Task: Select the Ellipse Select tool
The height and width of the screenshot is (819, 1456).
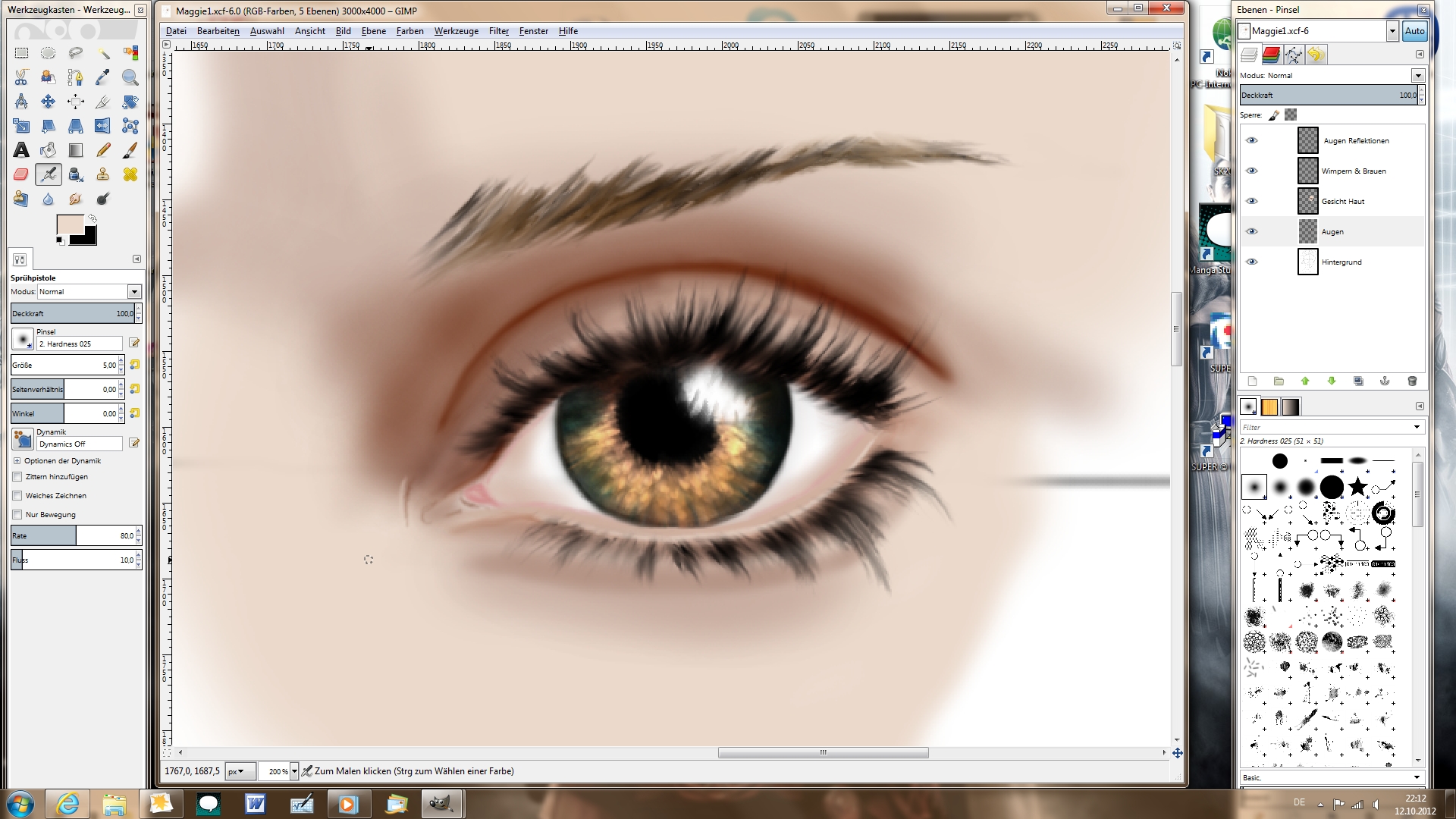Action: point(49,53)
